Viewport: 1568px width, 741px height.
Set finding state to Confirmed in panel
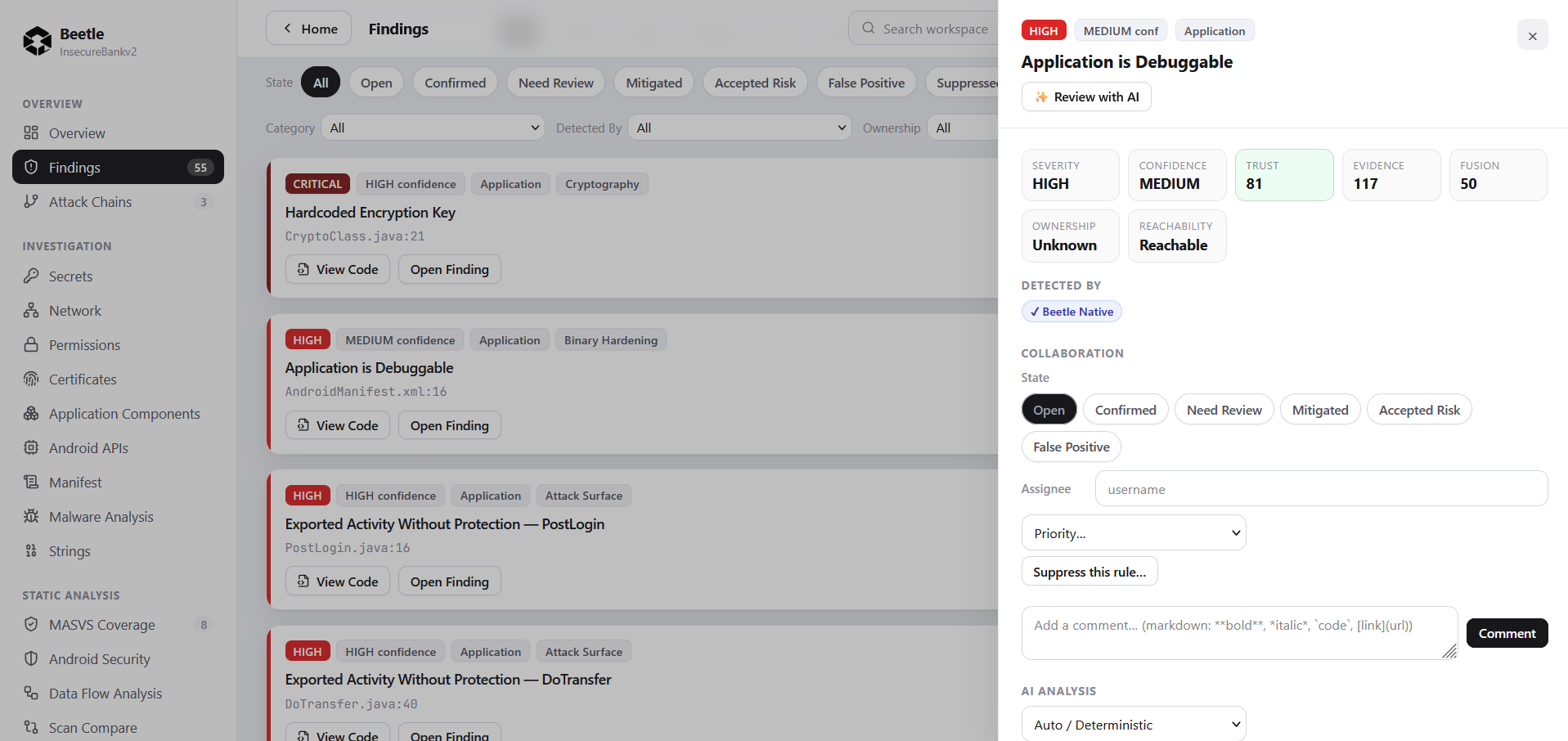pos(1125,410)
